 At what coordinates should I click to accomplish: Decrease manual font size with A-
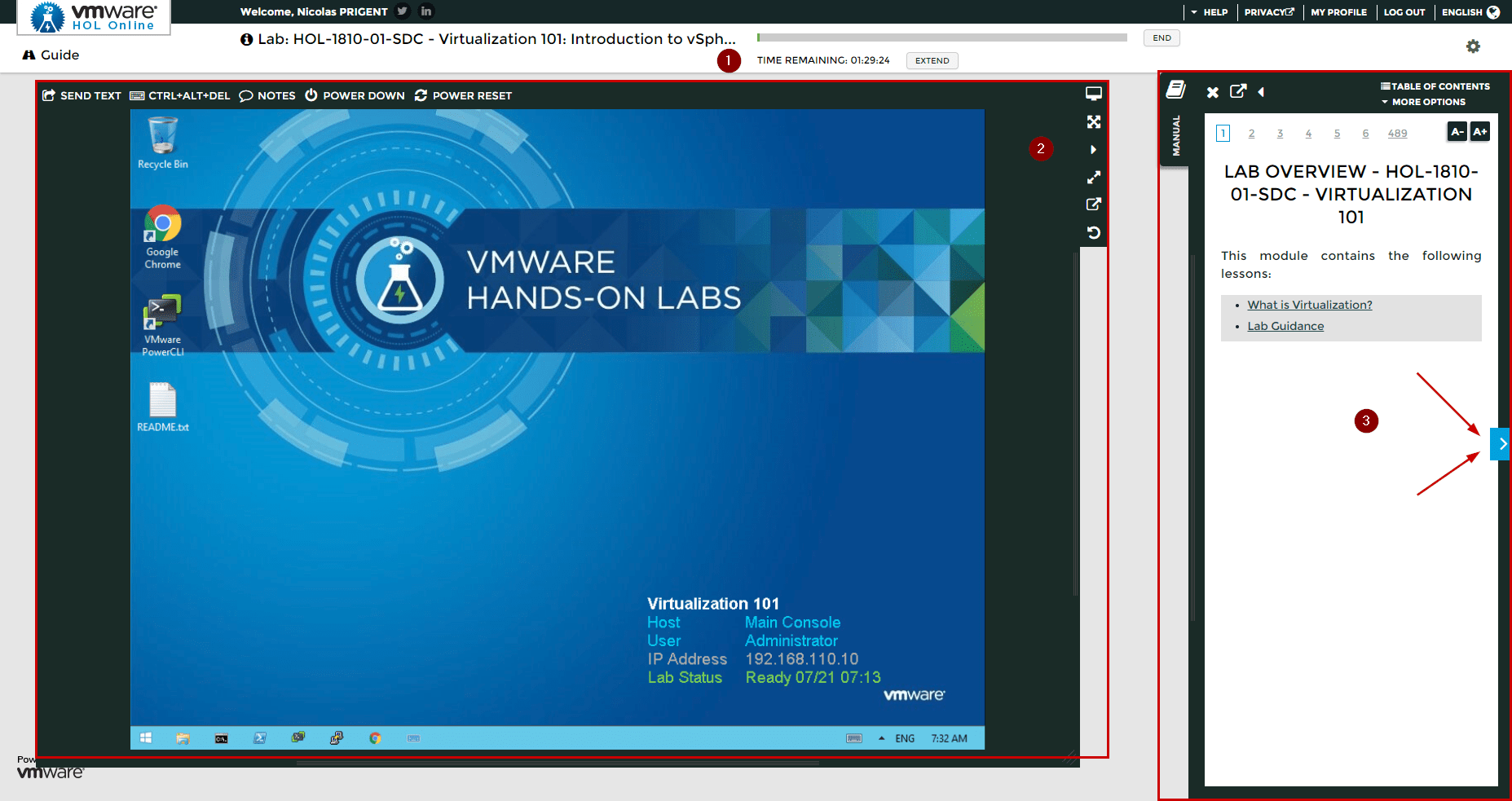point(1457,131)
